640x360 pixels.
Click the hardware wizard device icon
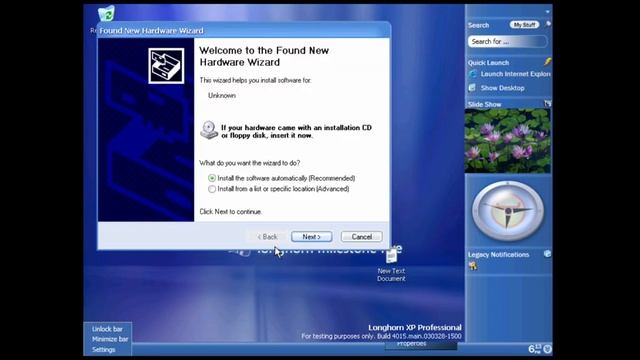click(x=166, y=66)
